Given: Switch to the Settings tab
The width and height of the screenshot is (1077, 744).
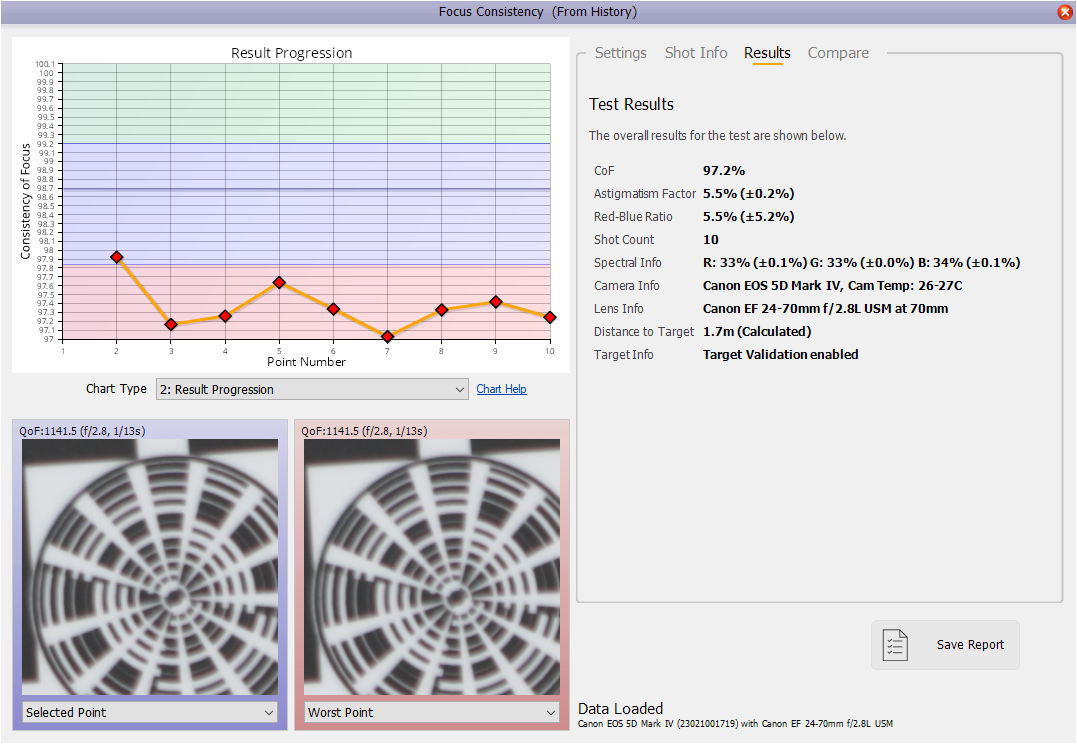Looking at the screenshot, I should (620, 53).
